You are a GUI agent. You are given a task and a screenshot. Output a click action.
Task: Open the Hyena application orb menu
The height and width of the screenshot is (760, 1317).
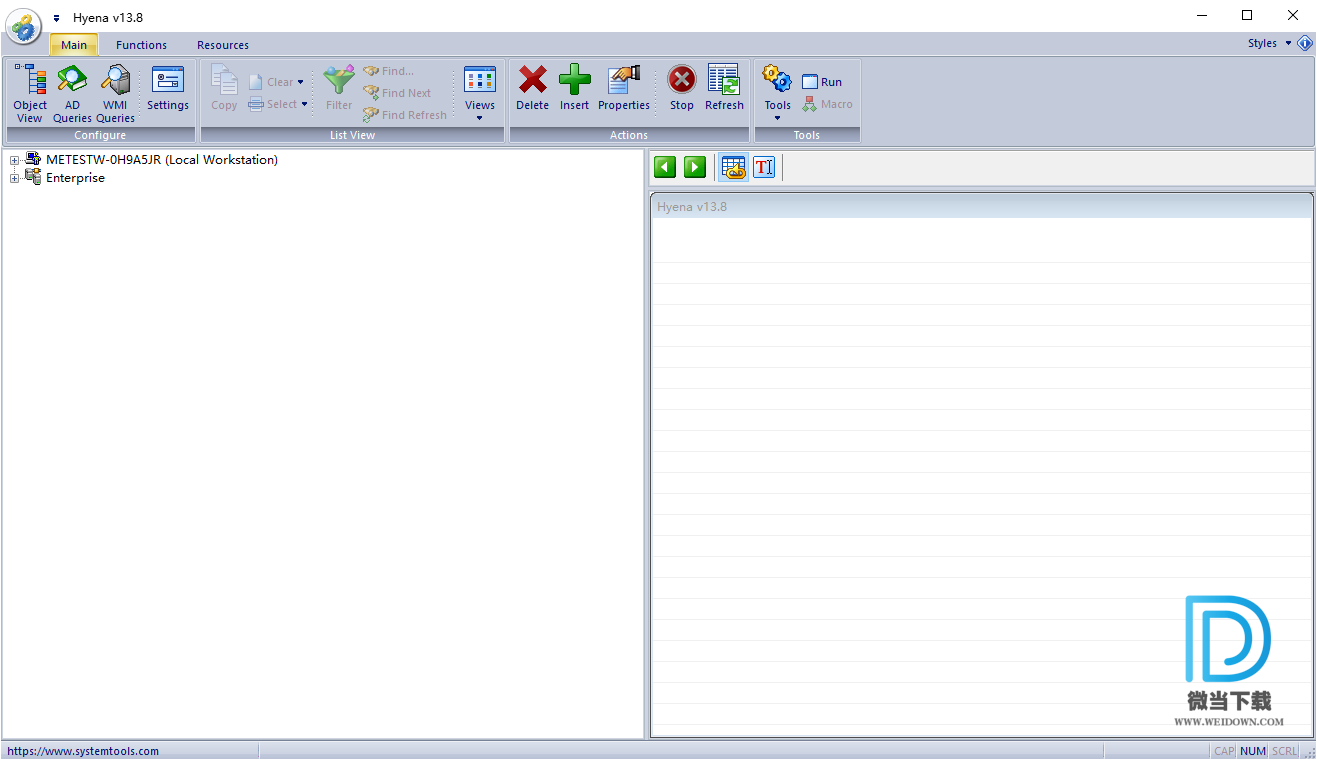[x=24, y=26]
